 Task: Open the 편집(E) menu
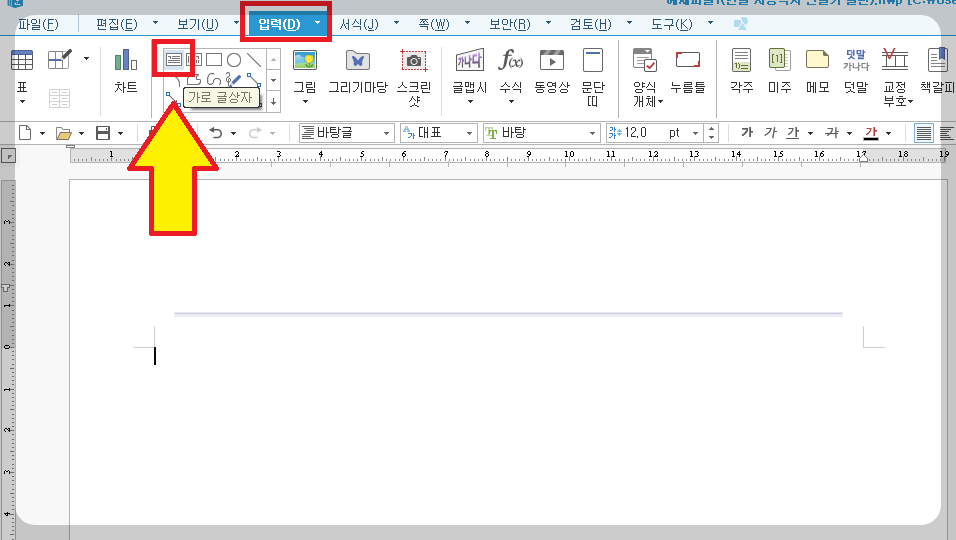[116, 24]
